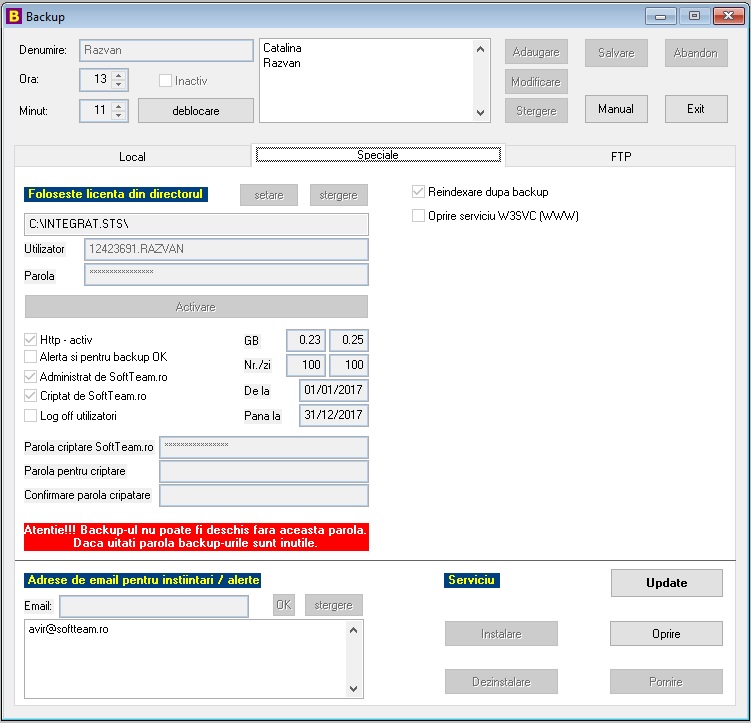Viewport: 751px width, 723px height.
Task: Open the Manual button
Action: [616, 109]
